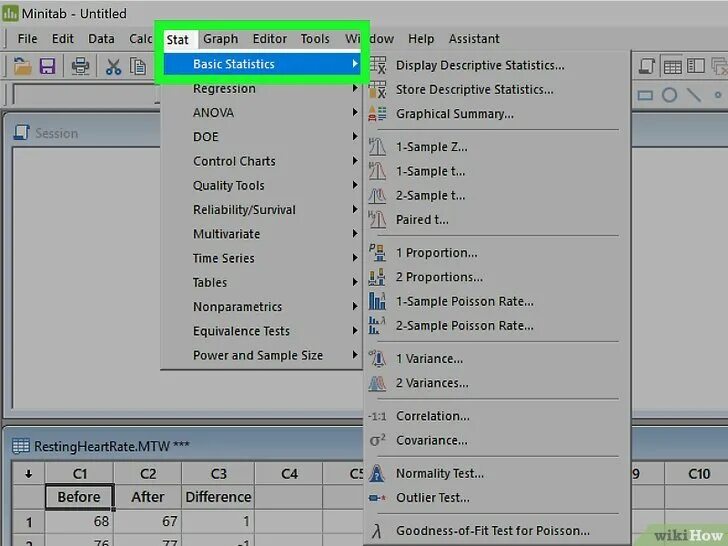Click the cell containing 68 in row 1

[x=79, y=521]
